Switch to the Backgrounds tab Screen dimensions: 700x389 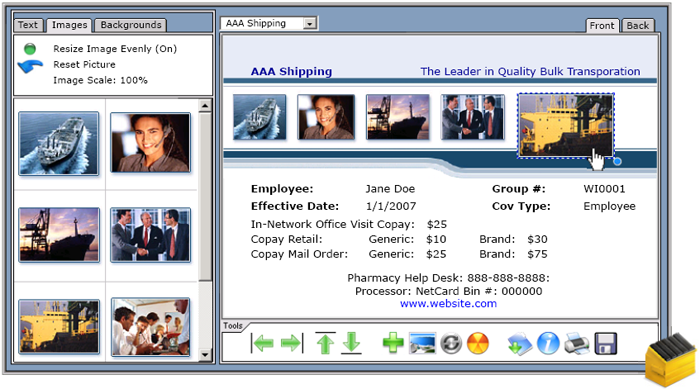click(x=131, y=25)
